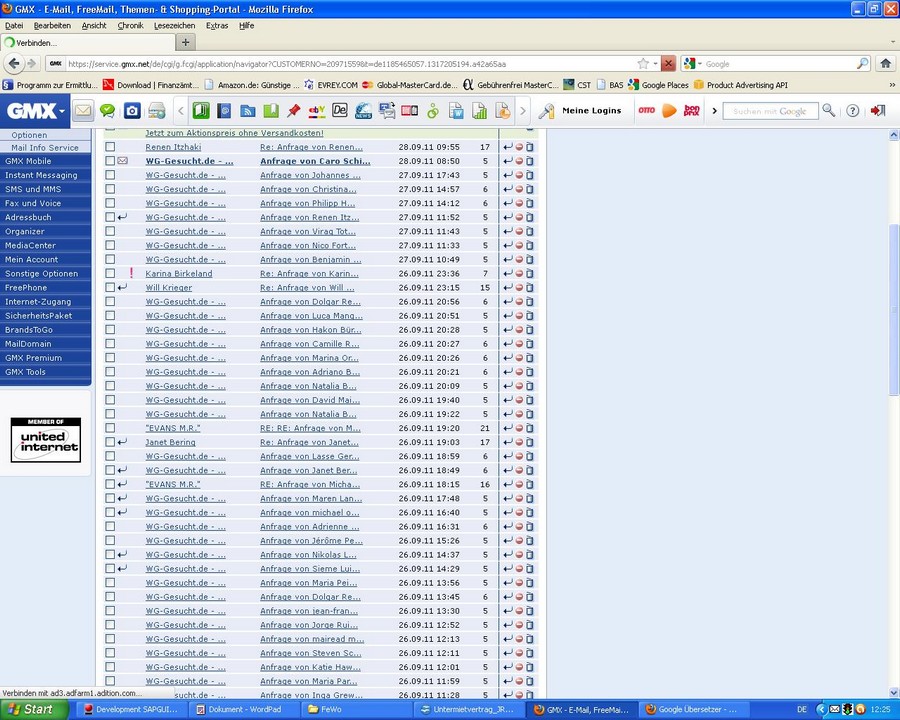Screen dimensions: 900x720
Task: Open the Chronik menu in Firefox
Action: click(130, 25)
